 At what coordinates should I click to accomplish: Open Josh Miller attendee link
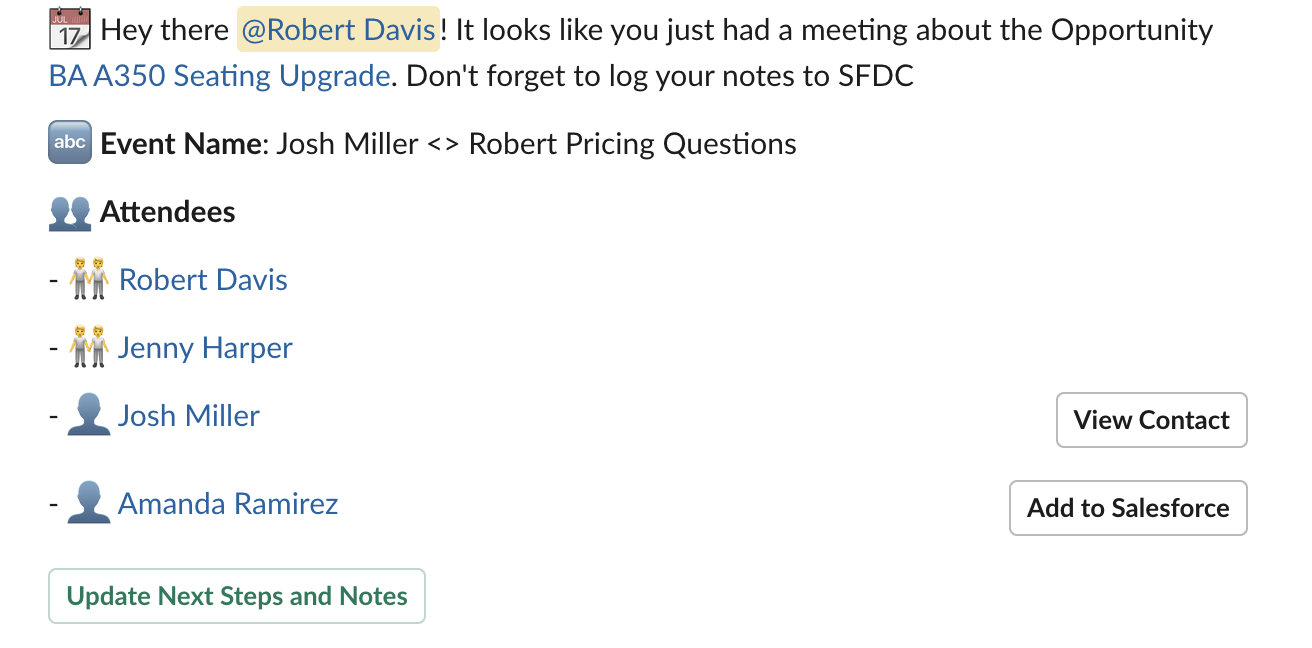point(189,416)
